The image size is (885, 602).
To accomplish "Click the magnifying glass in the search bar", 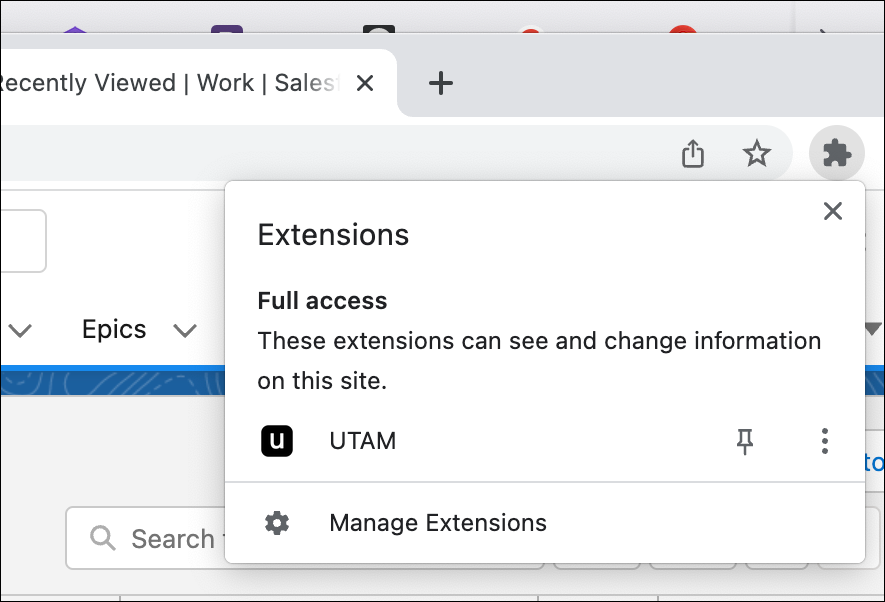I will coord(101,538).
